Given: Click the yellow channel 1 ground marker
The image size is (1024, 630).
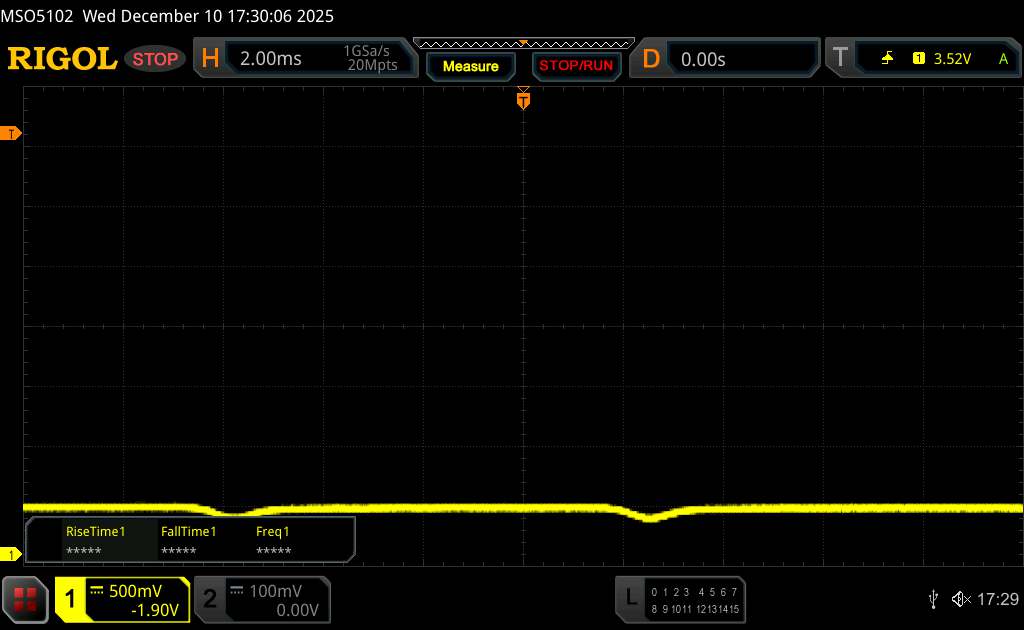Looking at the screenshot, I should [11, 555].
